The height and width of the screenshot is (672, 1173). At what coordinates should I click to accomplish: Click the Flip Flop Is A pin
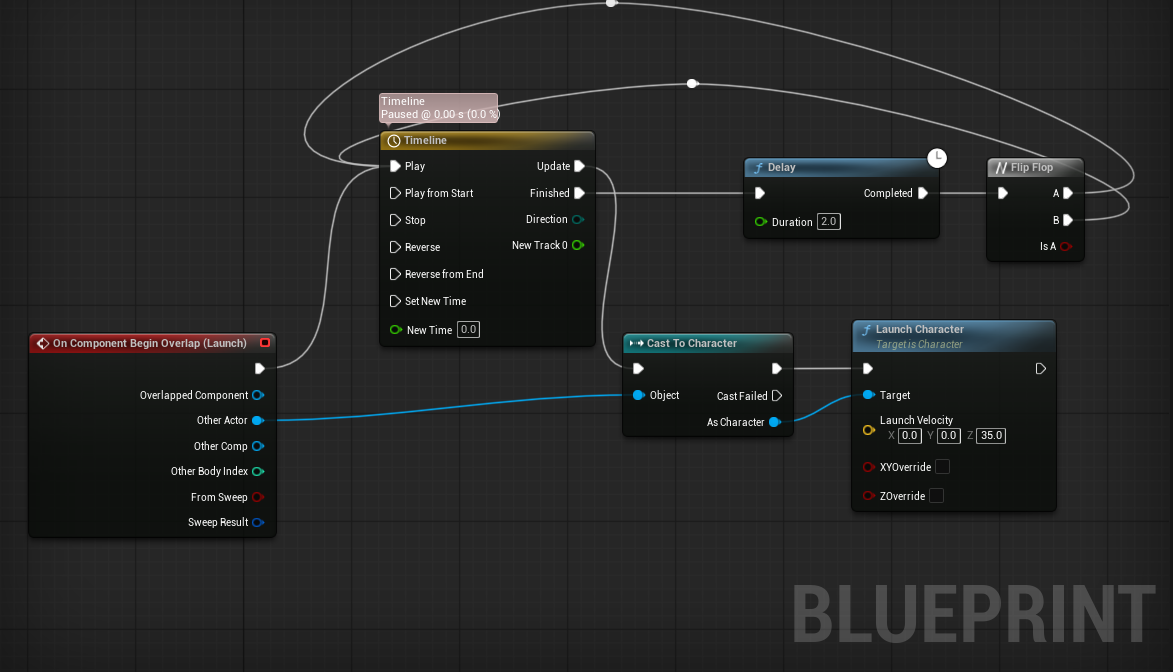click(1066, 246)
